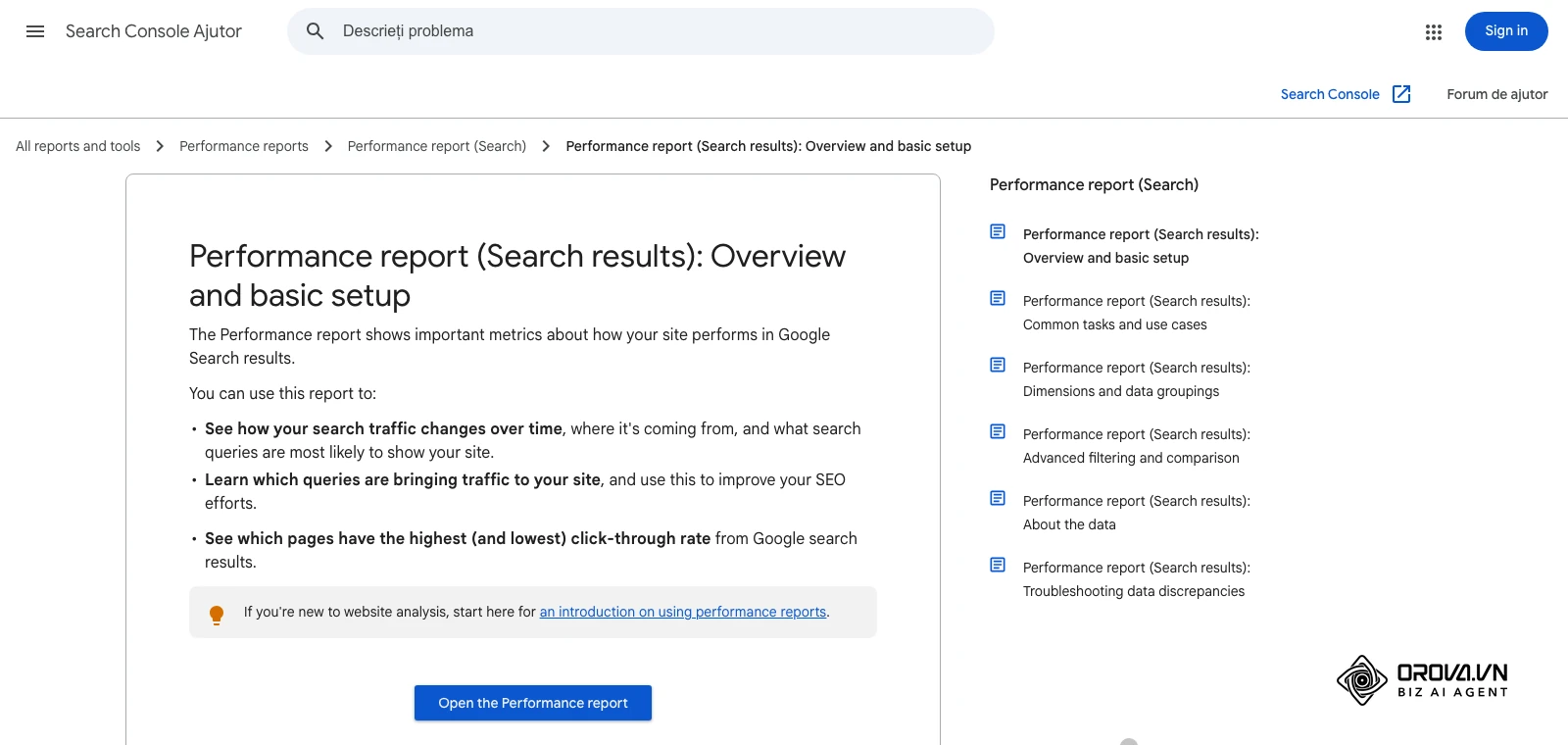Open the hamburger main menu
Screen dimensions: 1568x745
click(x=35, y=31)
